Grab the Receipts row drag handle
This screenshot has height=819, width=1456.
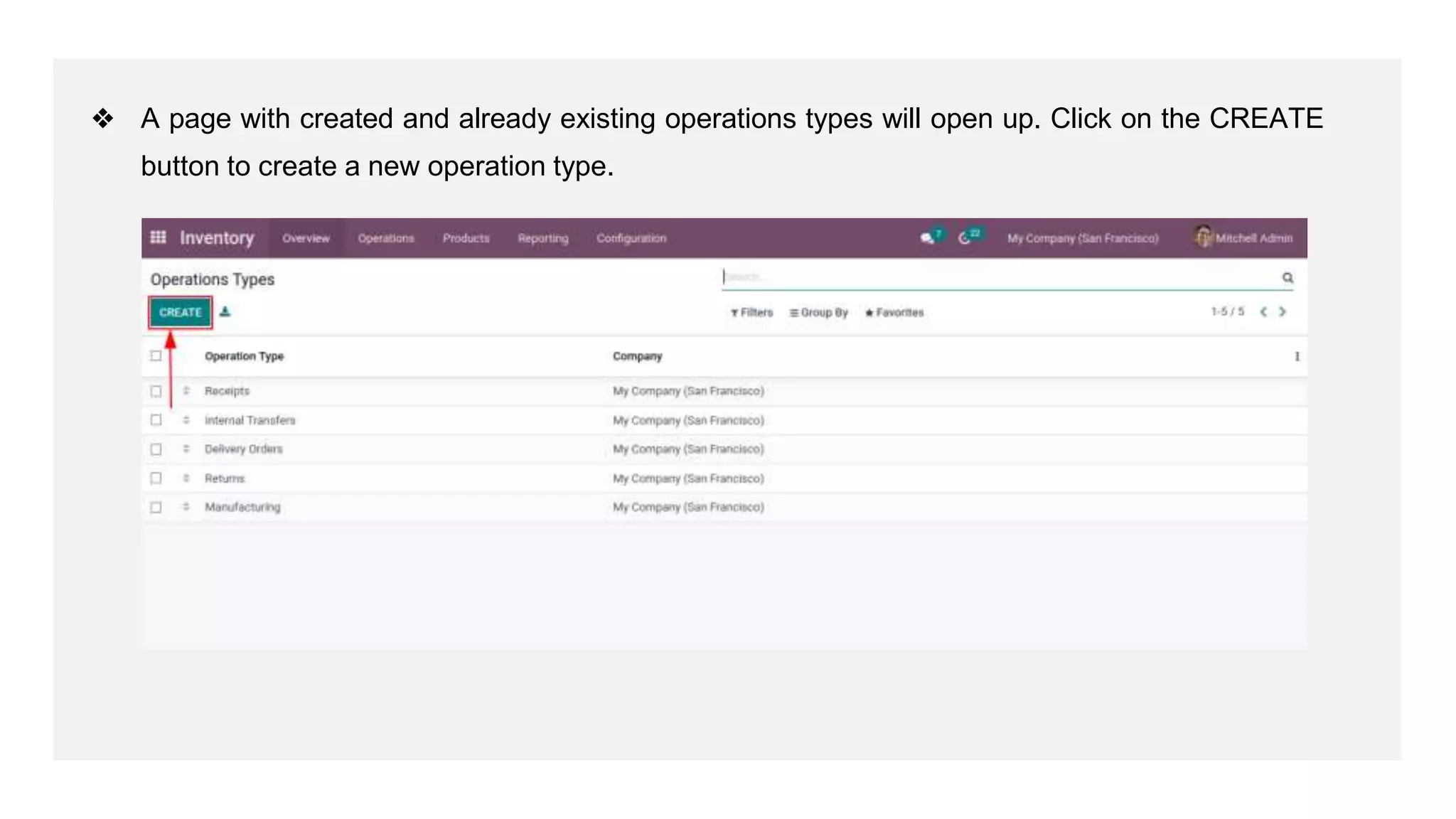click(186, 391)
